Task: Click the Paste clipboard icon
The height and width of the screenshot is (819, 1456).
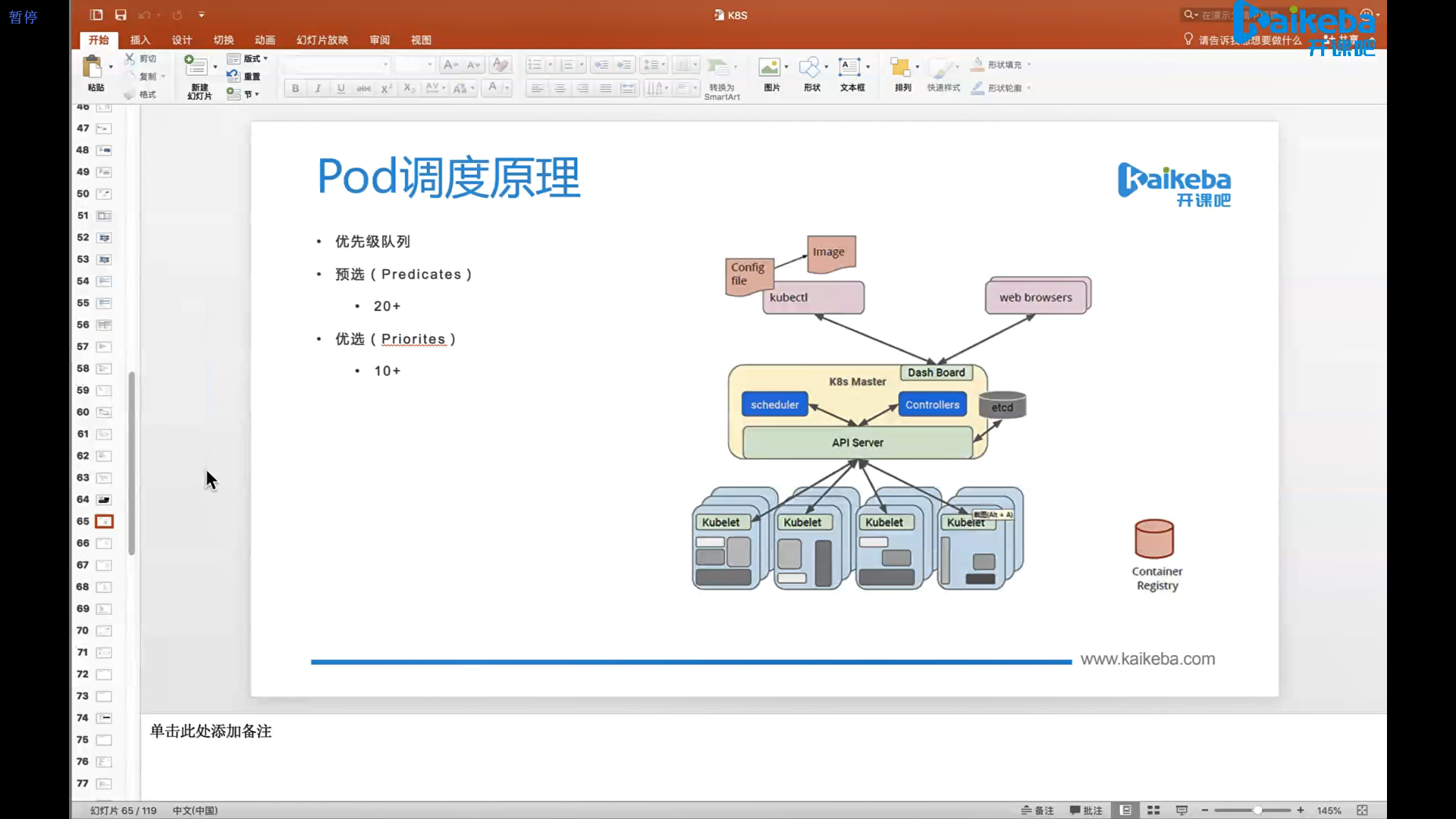Action: pos(93,67)
